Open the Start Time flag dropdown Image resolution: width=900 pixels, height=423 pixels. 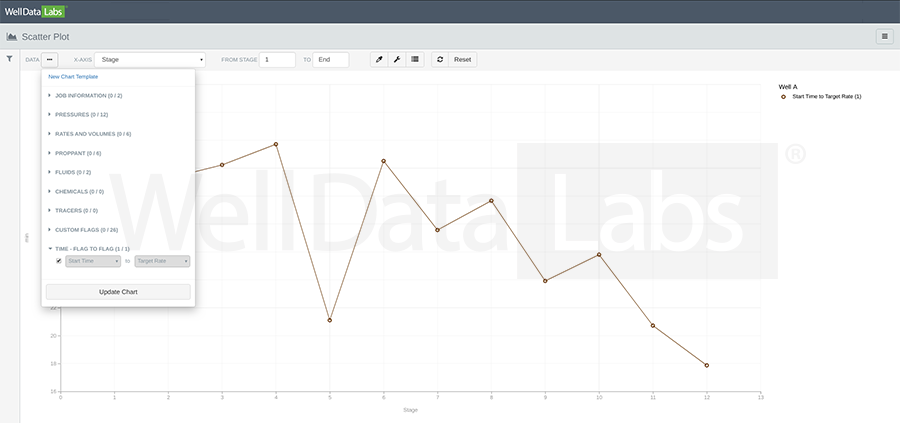click(x=93, y=261)
